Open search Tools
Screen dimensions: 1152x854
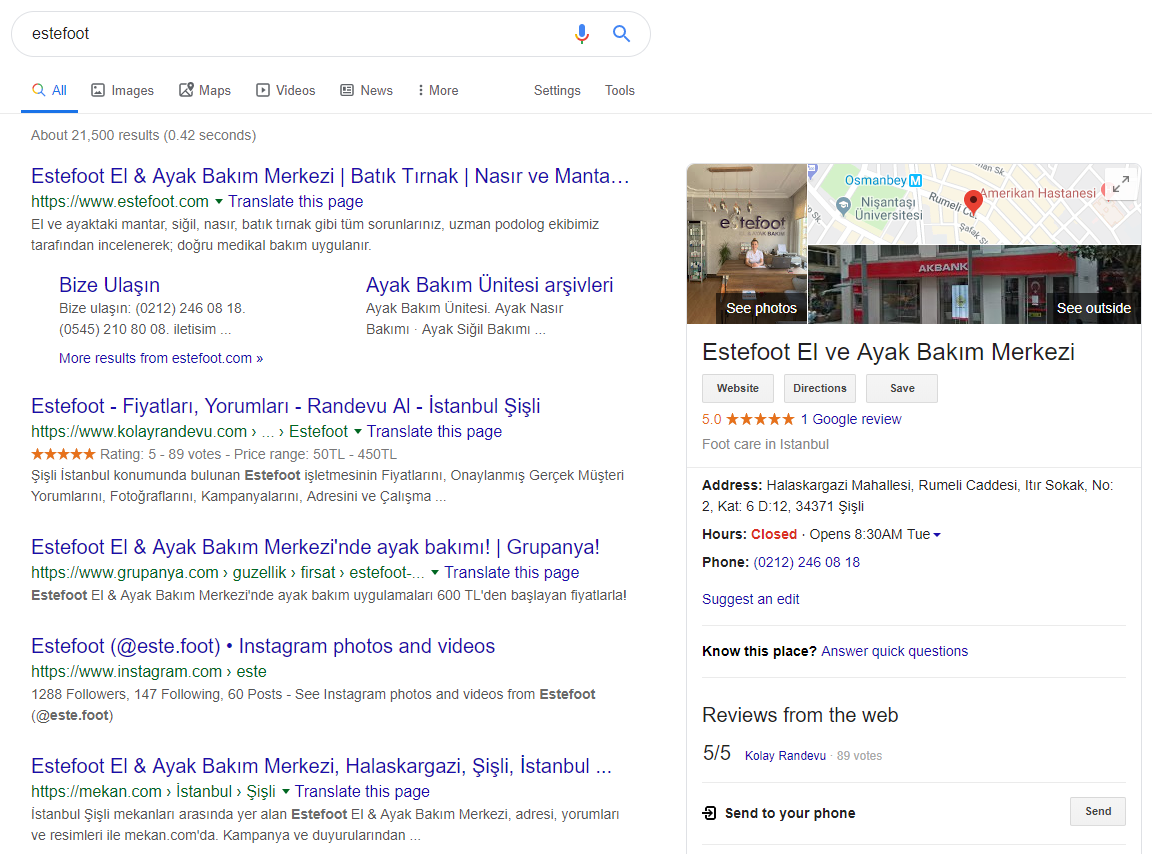click(x=619, y=90)
